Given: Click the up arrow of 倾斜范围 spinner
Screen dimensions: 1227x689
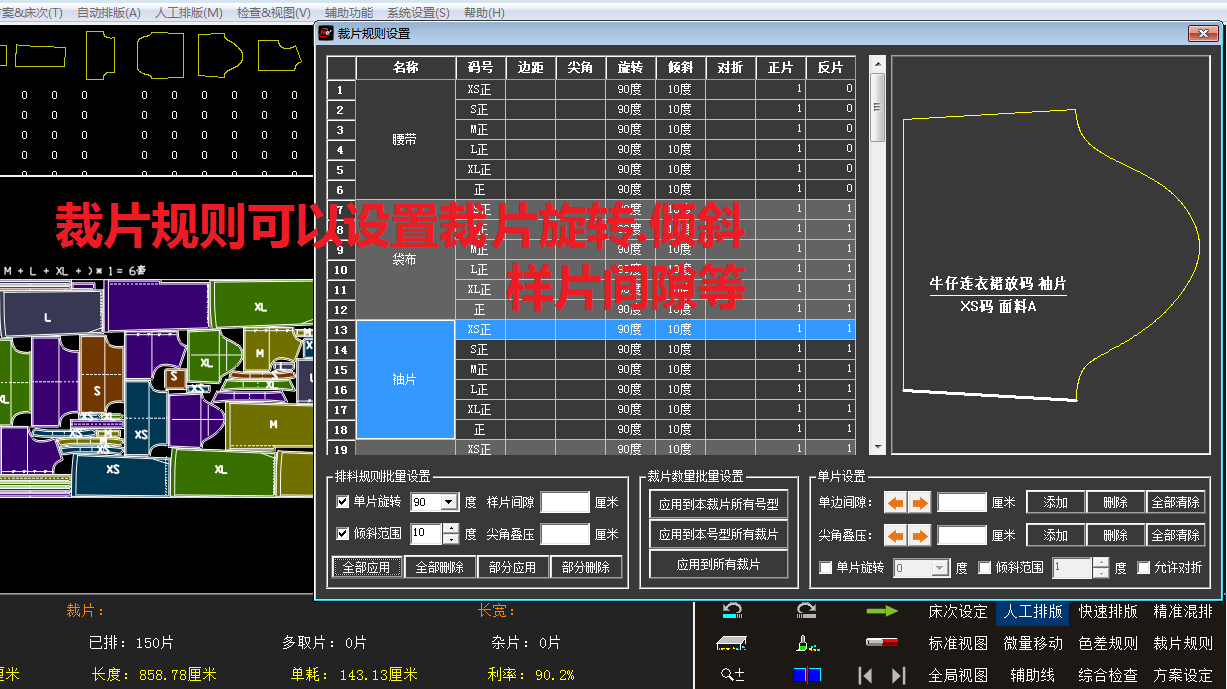Looking at the screenshot, I should click(x=1099, y=563).
